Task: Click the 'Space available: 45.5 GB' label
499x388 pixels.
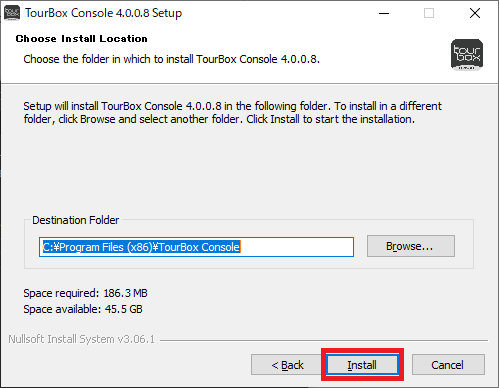Action: (x=83, y=309)
